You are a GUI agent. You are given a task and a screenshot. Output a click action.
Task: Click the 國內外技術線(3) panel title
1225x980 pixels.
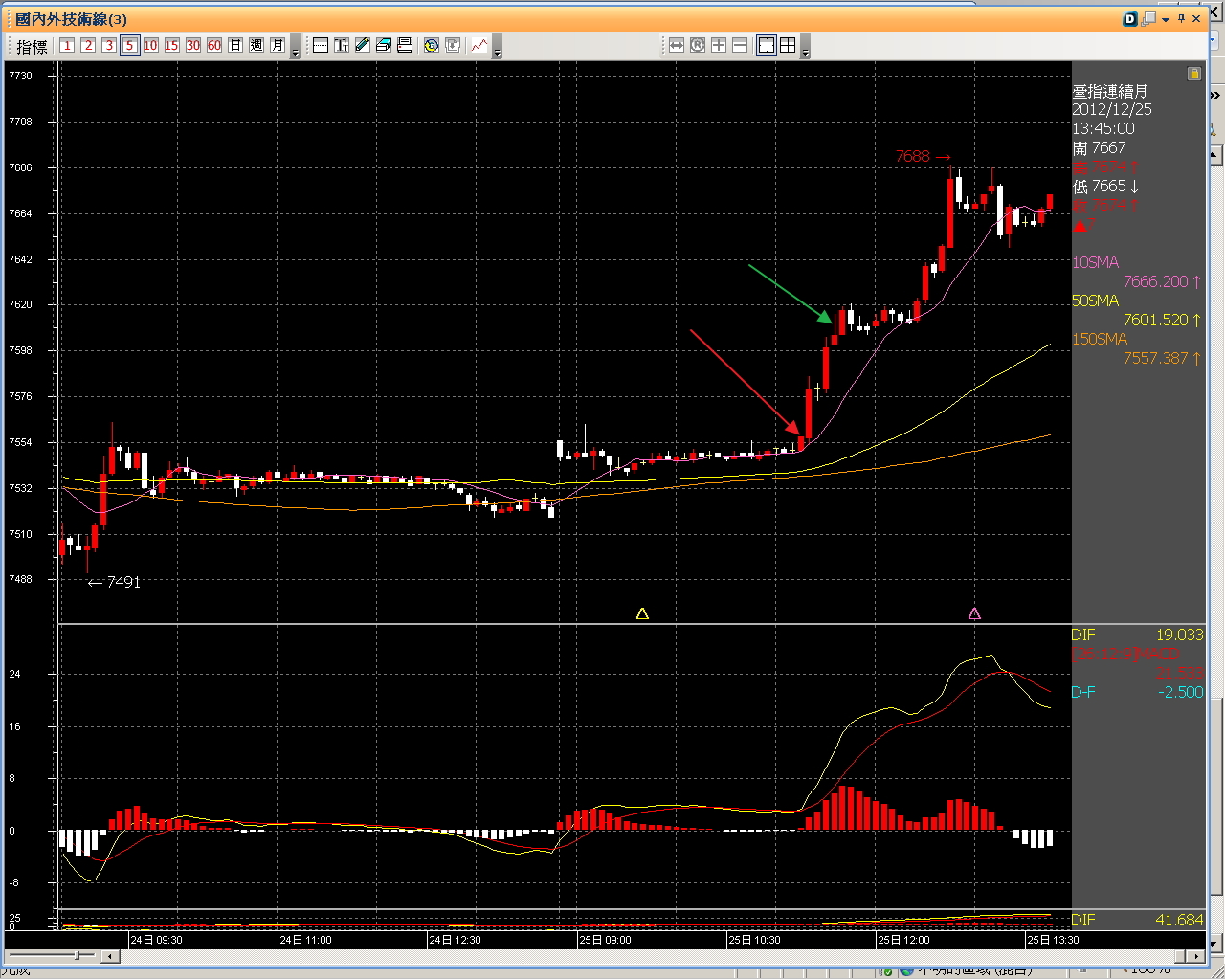[72, 19]
